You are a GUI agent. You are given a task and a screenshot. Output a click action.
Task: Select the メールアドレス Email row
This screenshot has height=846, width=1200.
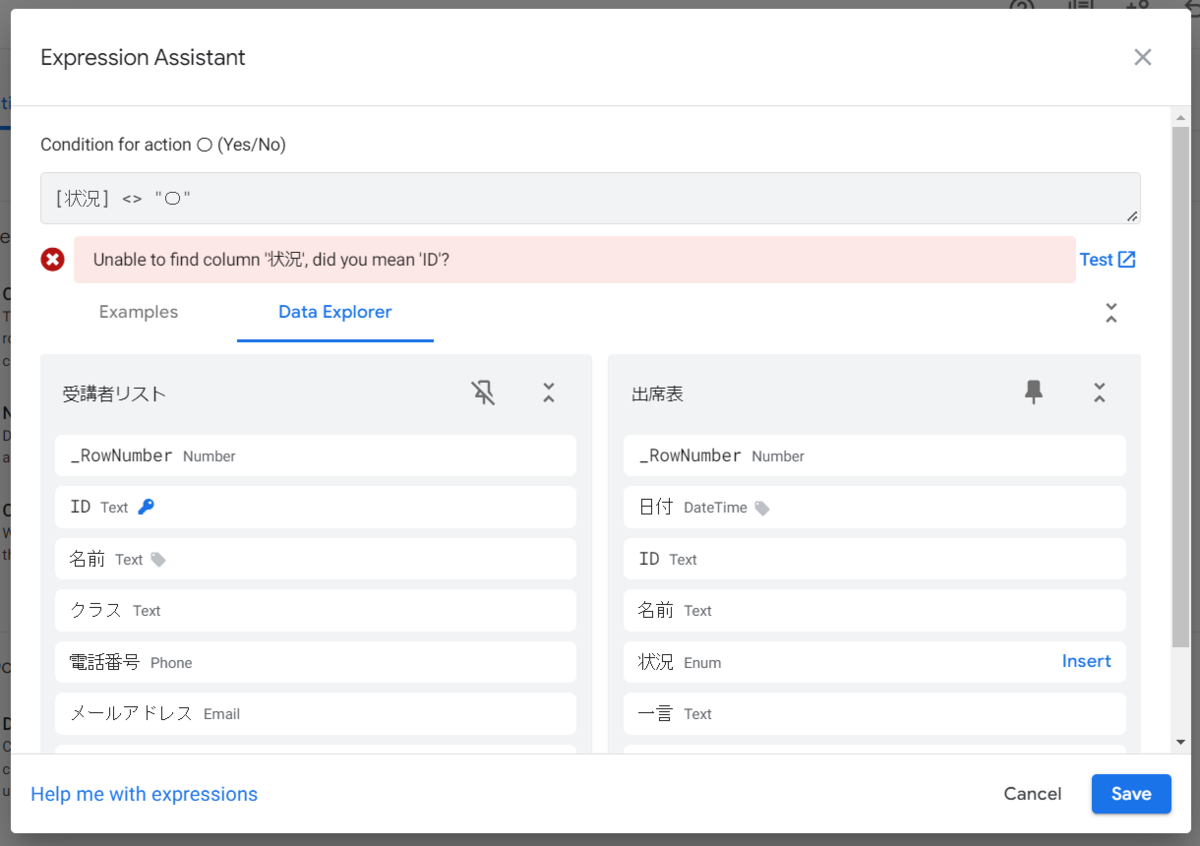pyautogui.click(x=316, y=713)
